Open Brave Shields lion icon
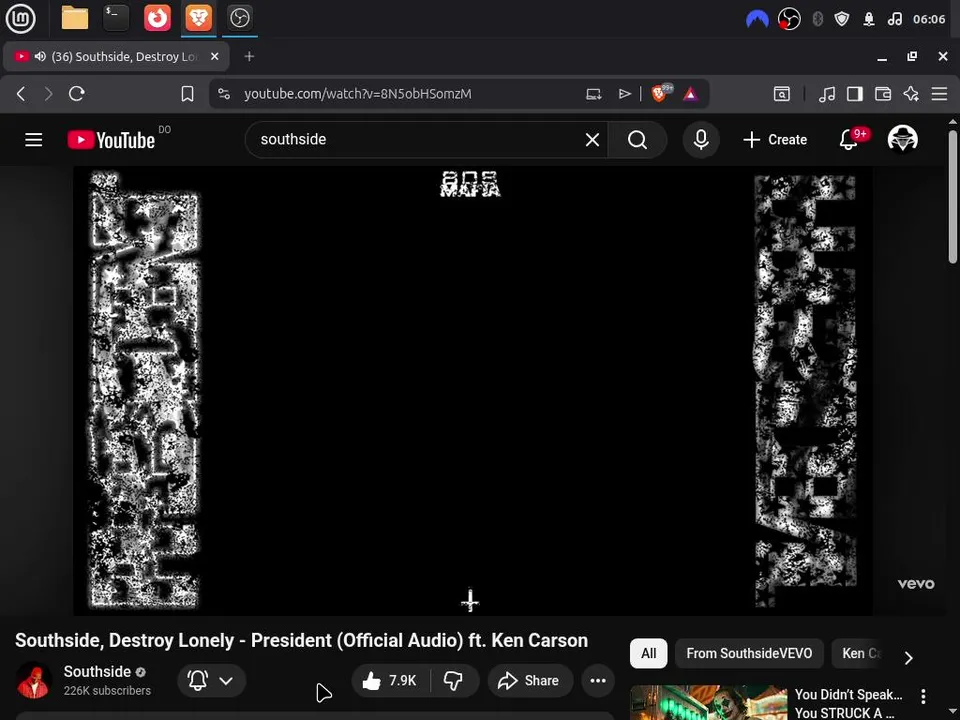 pos(661,93)
